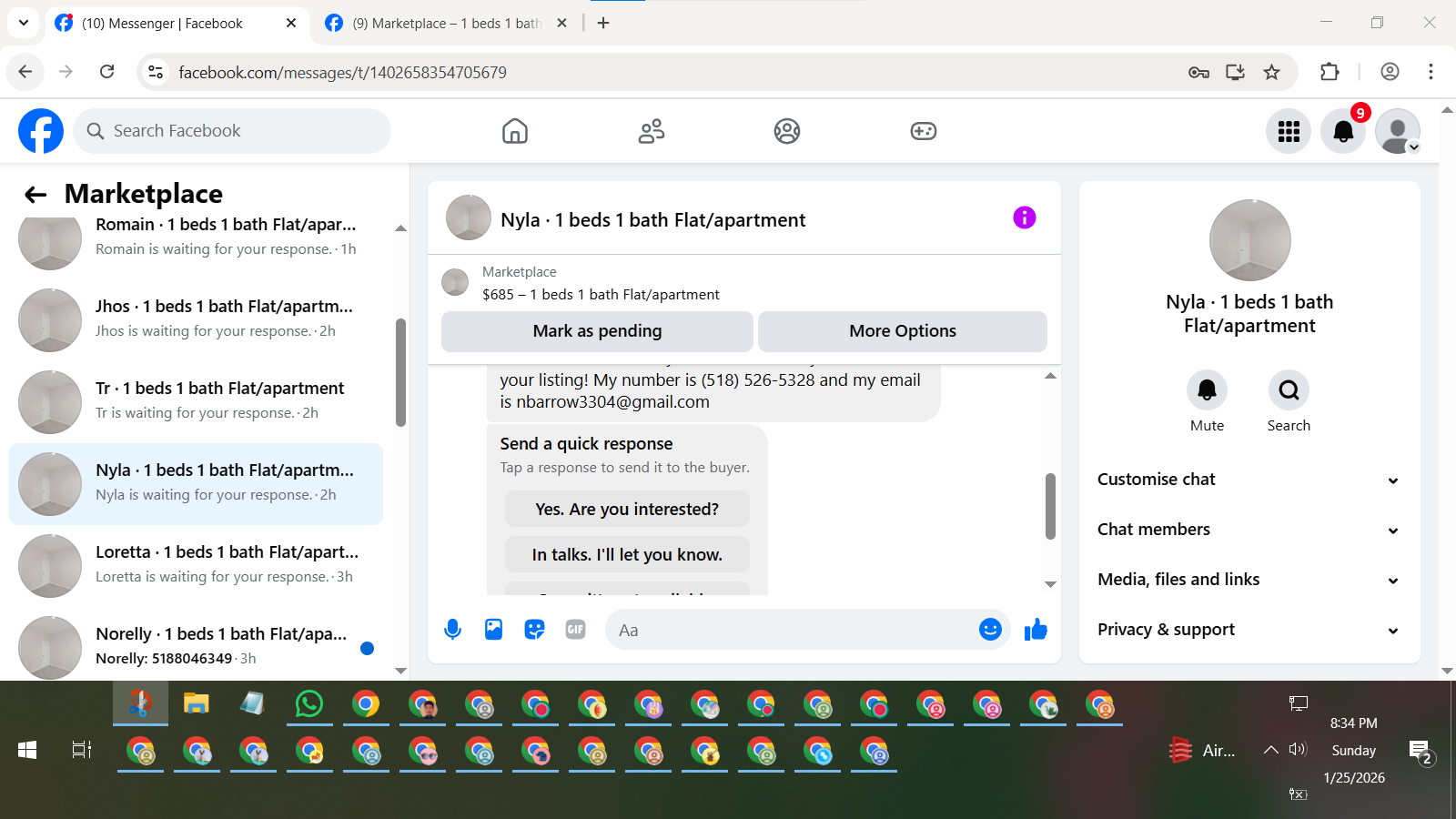Open the Tr conversation
Image resolution: width=1456 pixels, height=819 pixels.
coord(196,402)
